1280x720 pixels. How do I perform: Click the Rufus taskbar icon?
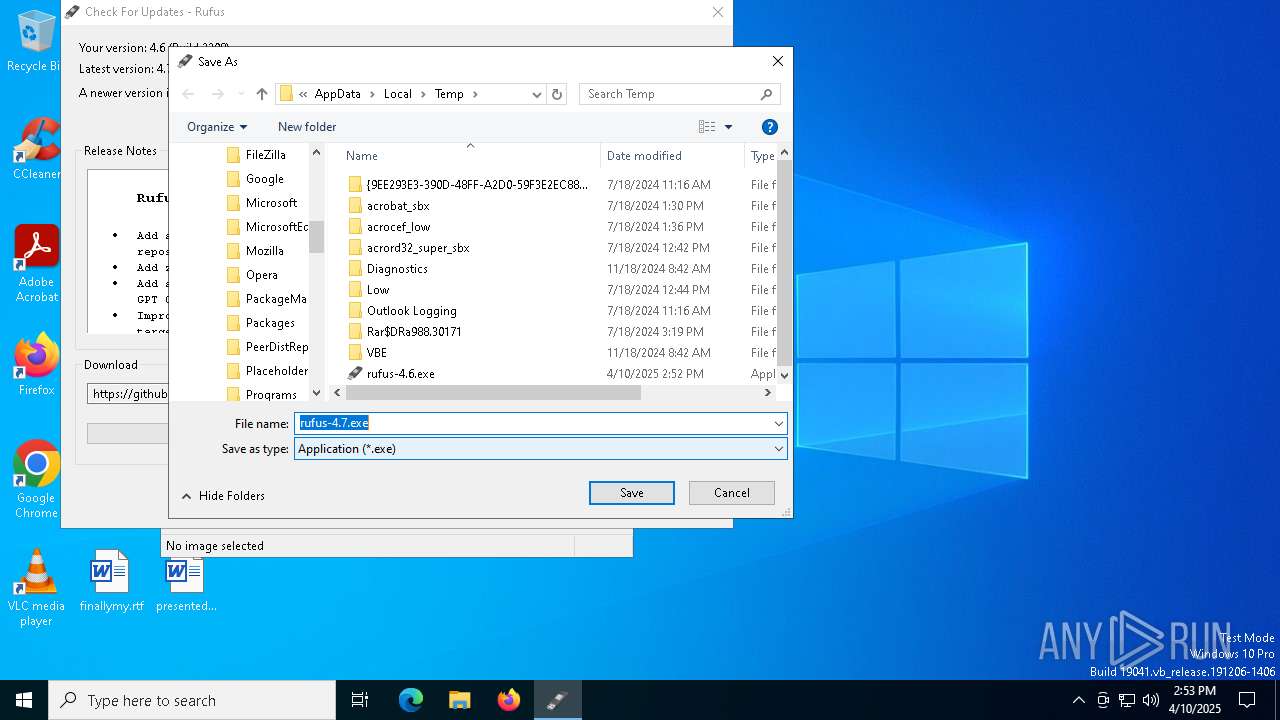tap(557, 700)
